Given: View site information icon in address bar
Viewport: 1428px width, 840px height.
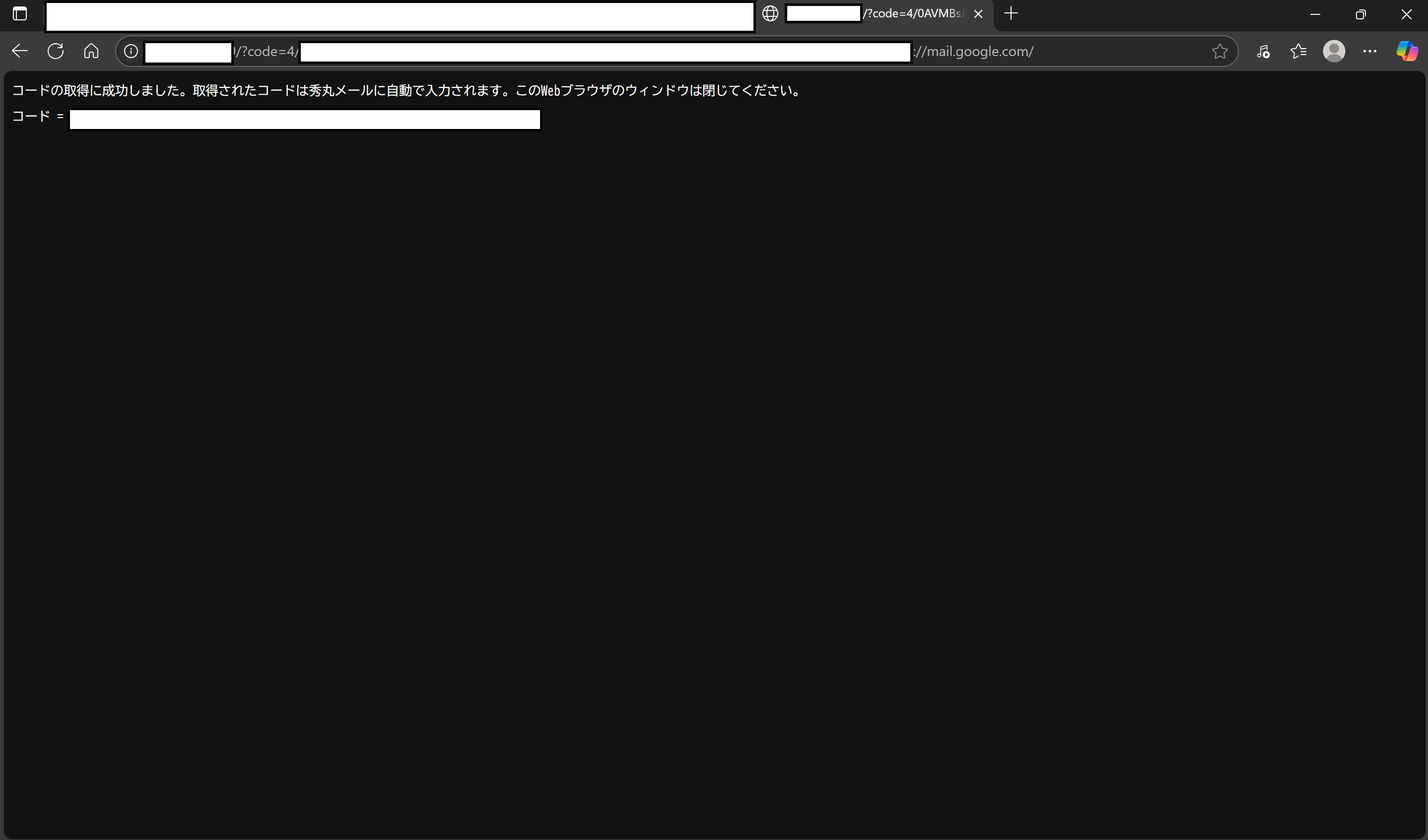Looking at the screenshot, I should coord(131,52).
